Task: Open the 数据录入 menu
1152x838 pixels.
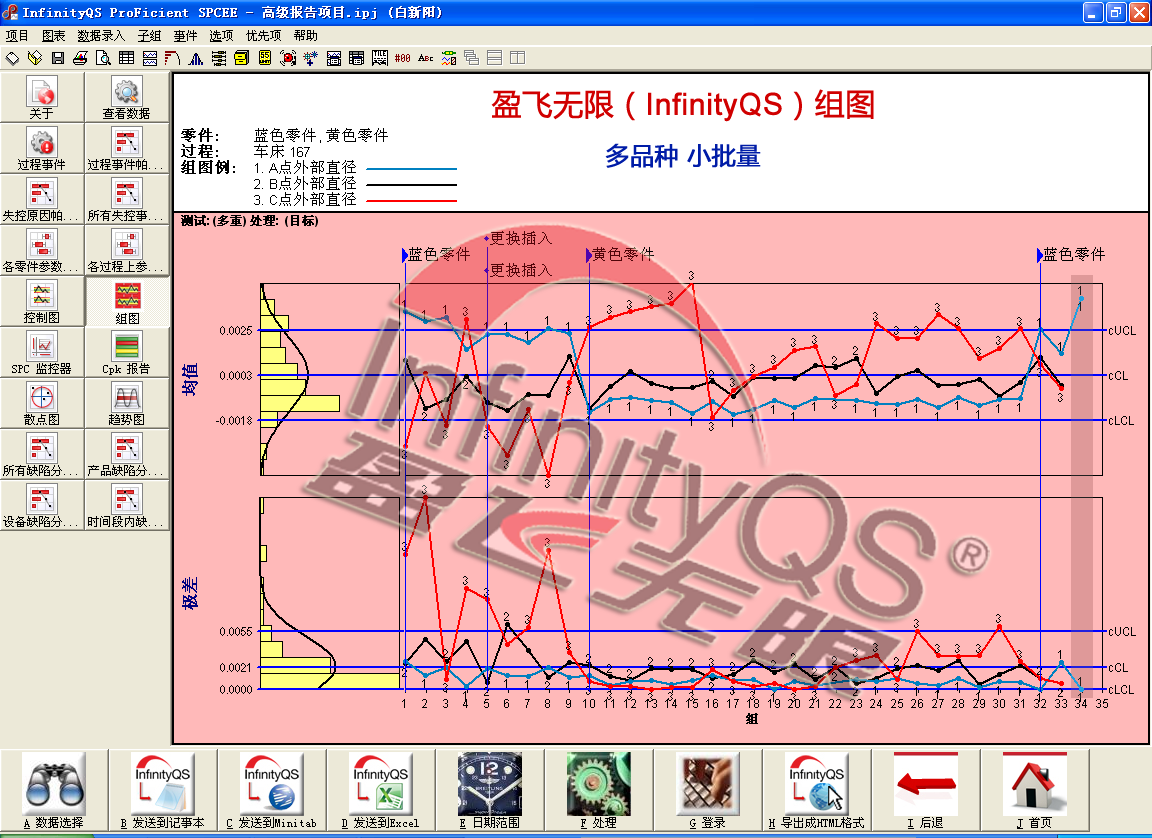Action: 101,35
